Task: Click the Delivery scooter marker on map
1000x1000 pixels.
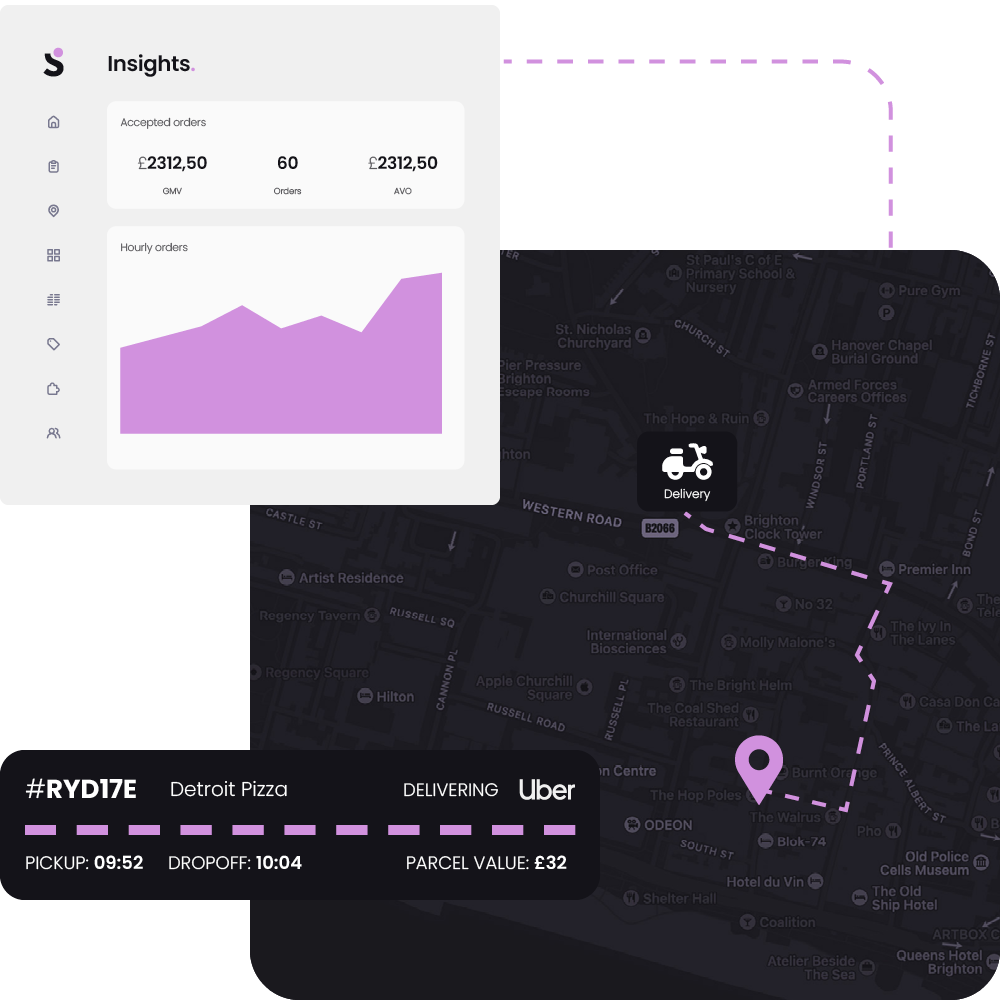Action: click(687, 470)
